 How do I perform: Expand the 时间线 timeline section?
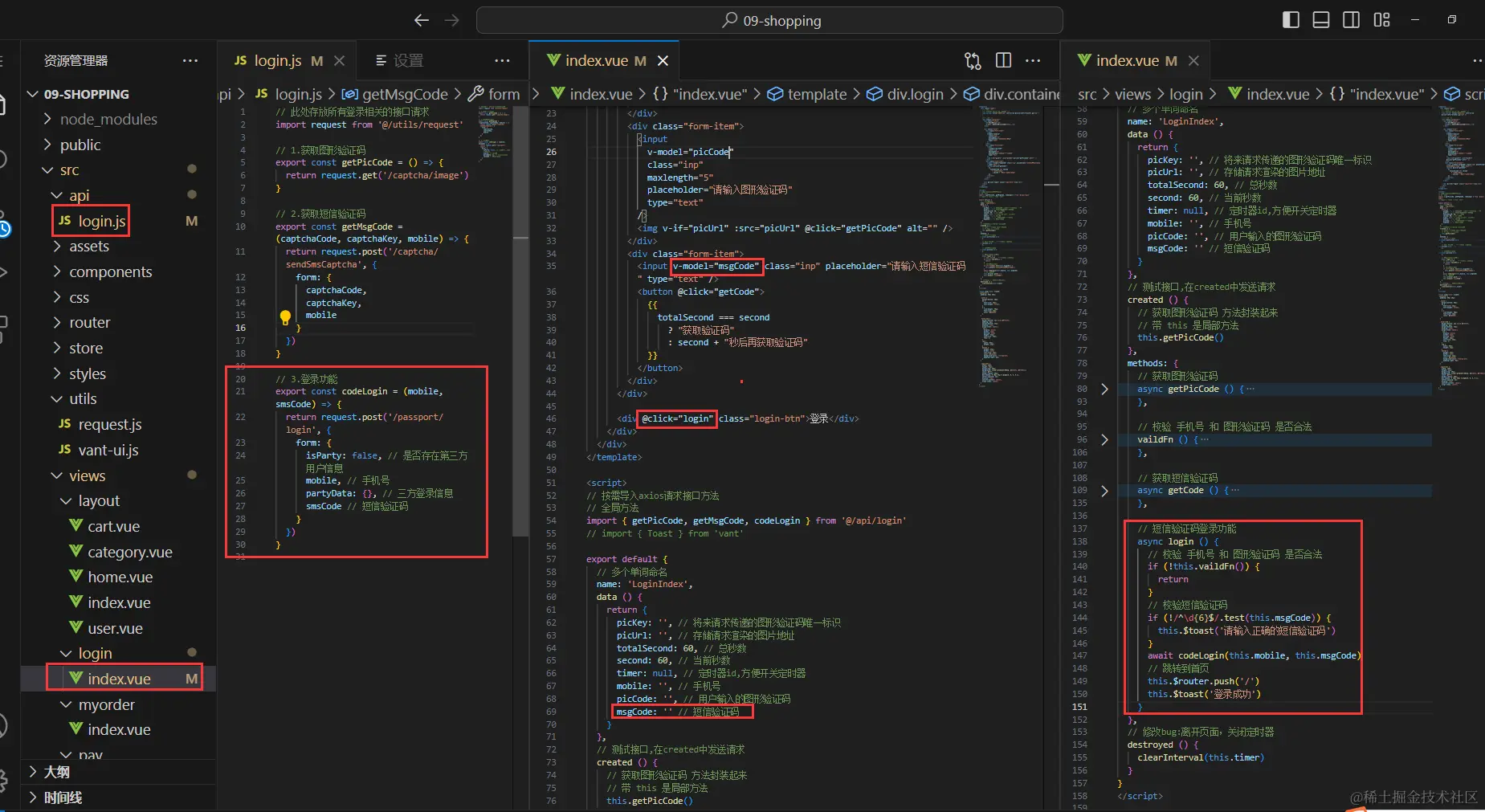[x=63, y=798]
